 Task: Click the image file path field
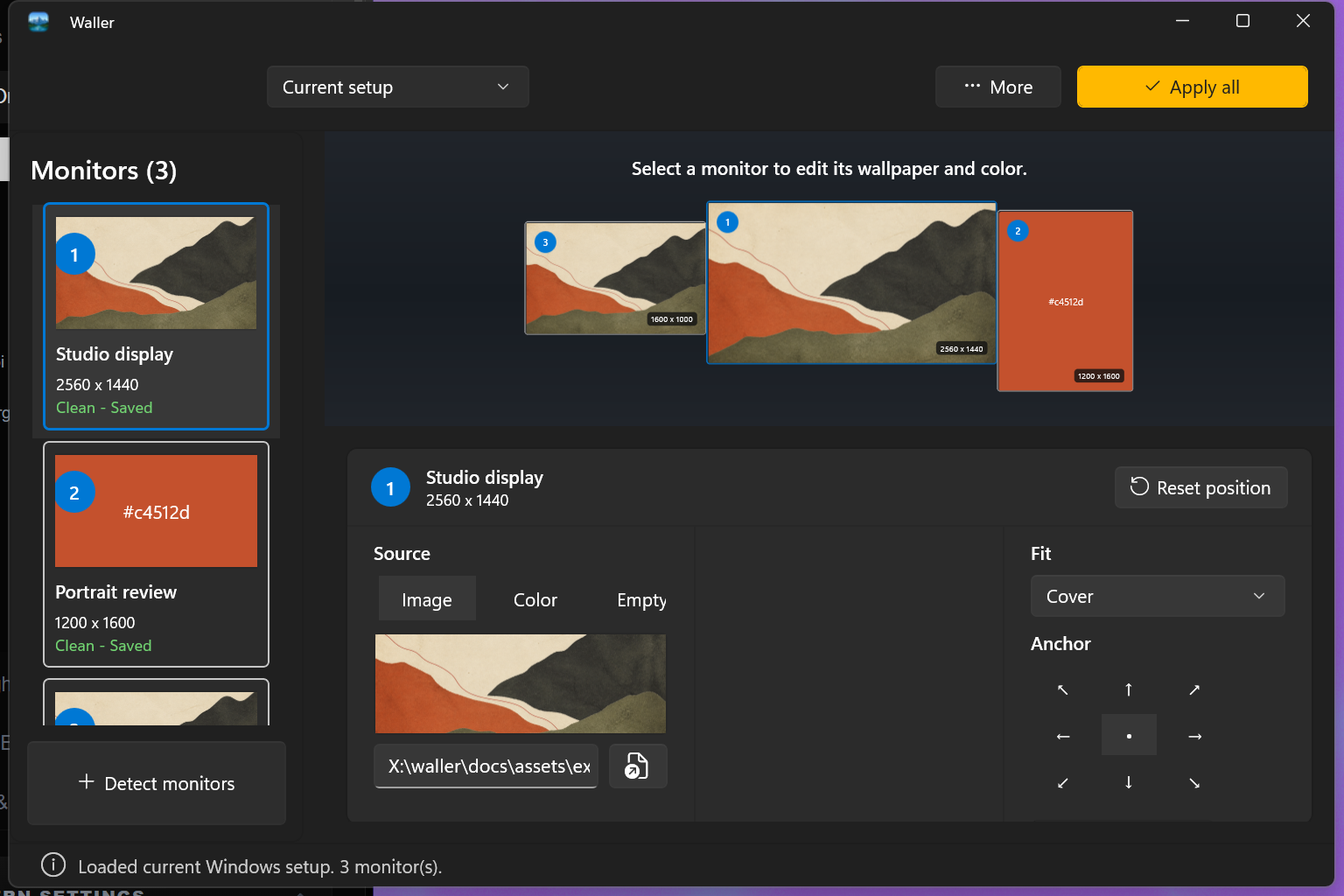coord(486,766)
